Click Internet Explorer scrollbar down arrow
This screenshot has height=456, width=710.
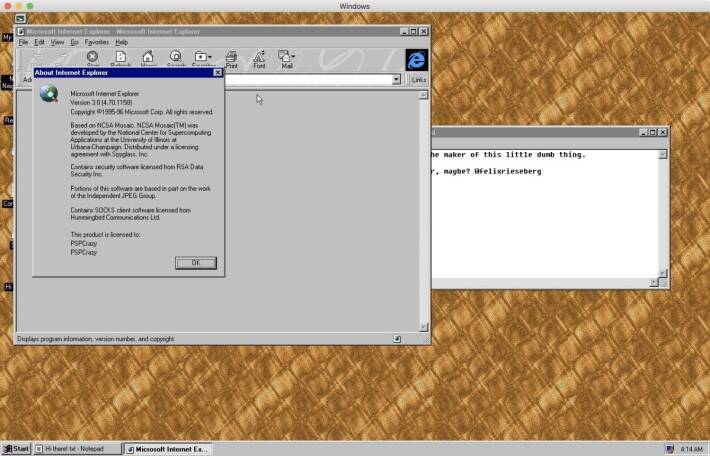(423, 326)
